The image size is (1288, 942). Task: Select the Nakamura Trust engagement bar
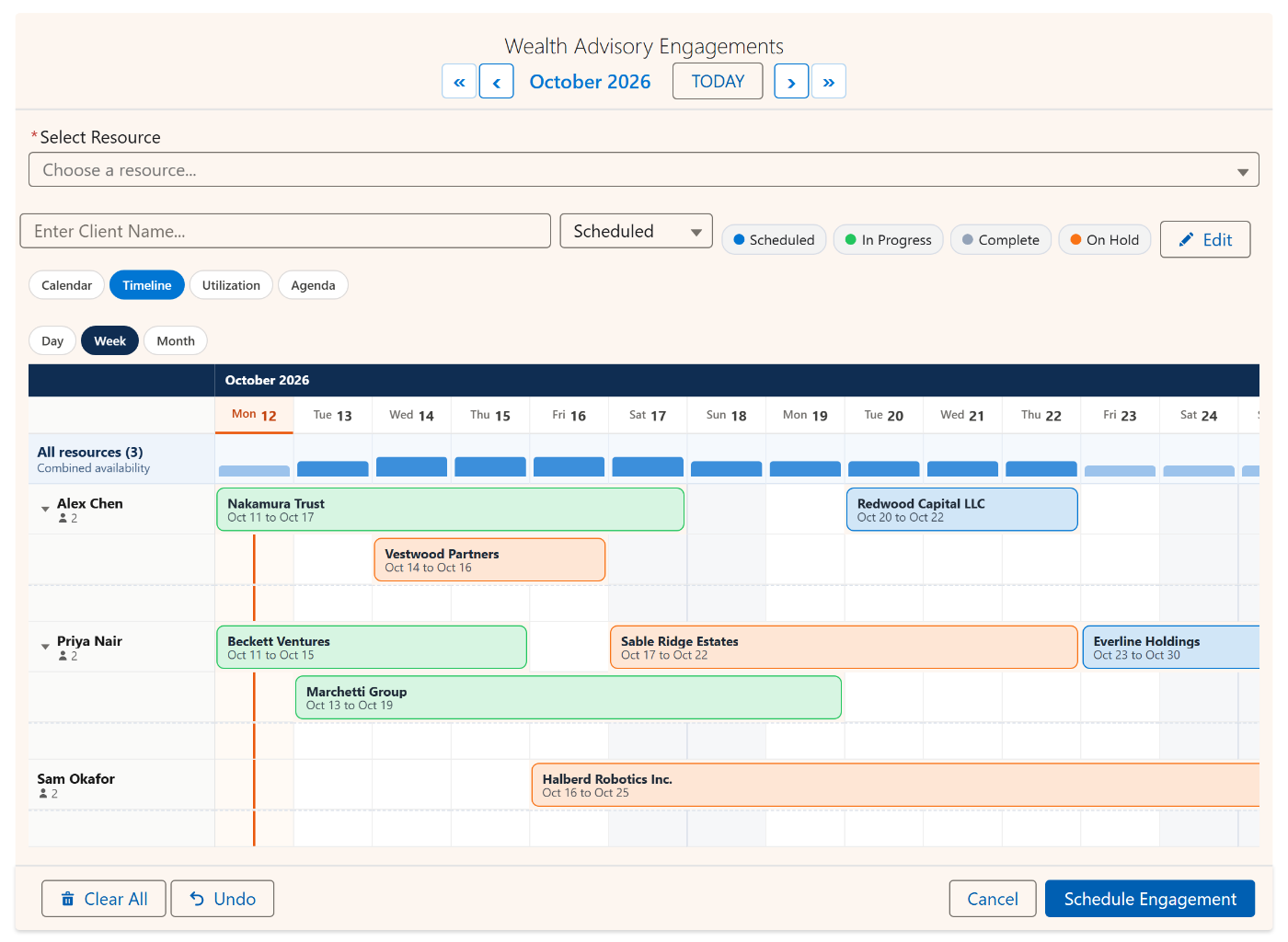[451, 510]
